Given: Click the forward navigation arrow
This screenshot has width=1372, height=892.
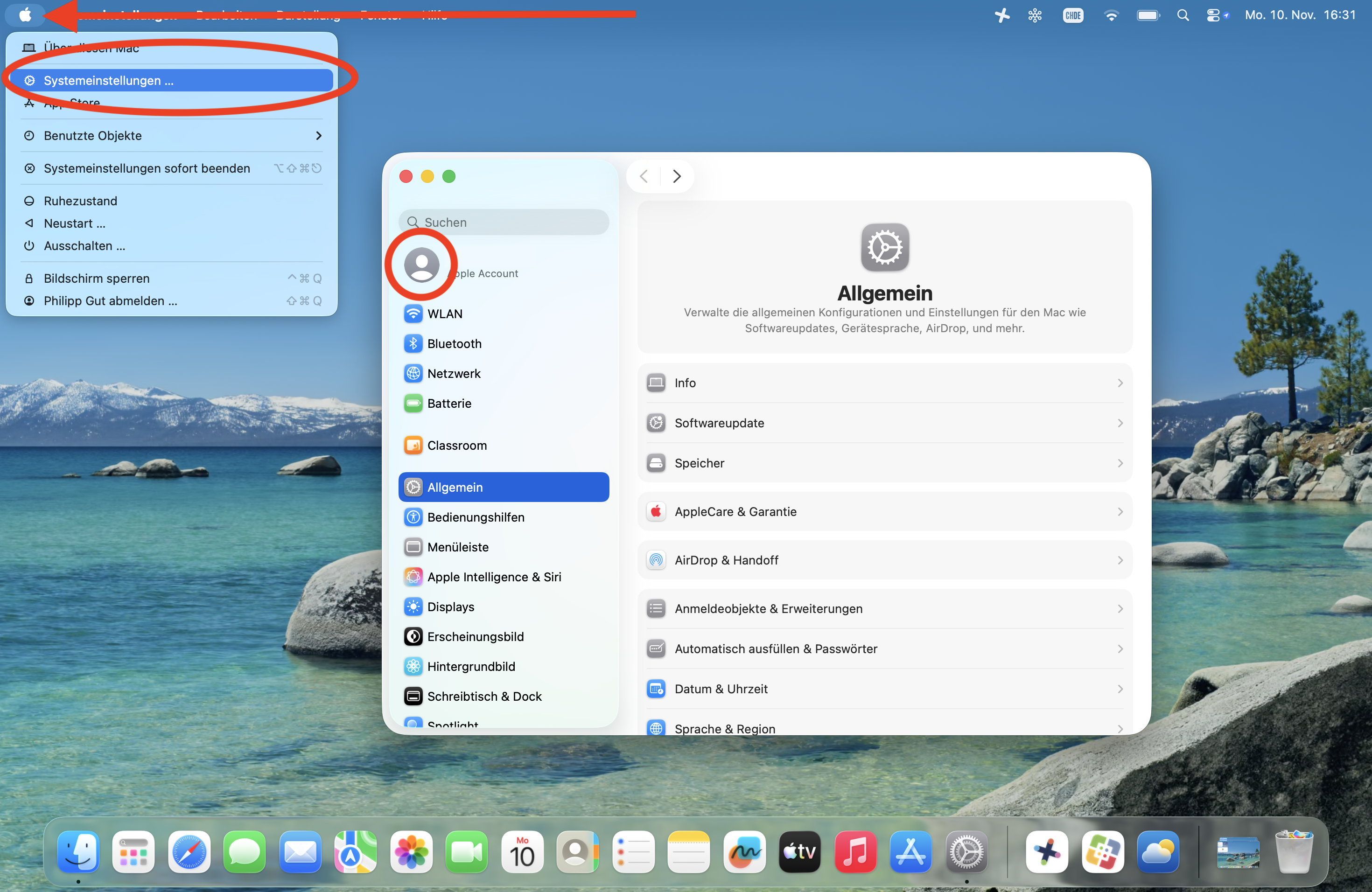Looking at the screenshot, I should click(677, 176).
